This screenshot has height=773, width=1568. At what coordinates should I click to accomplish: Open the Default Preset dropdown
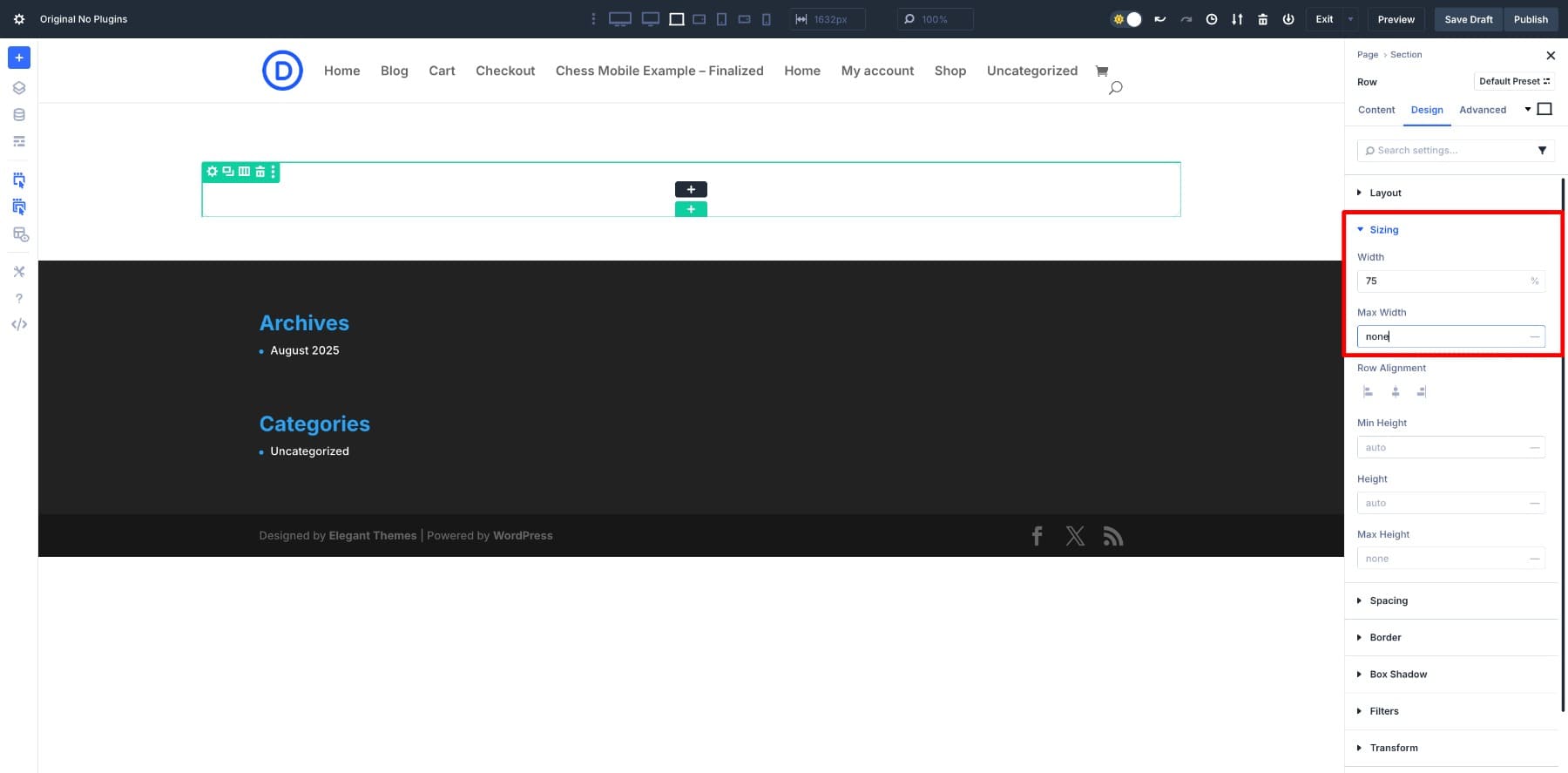click(1514, 81)
